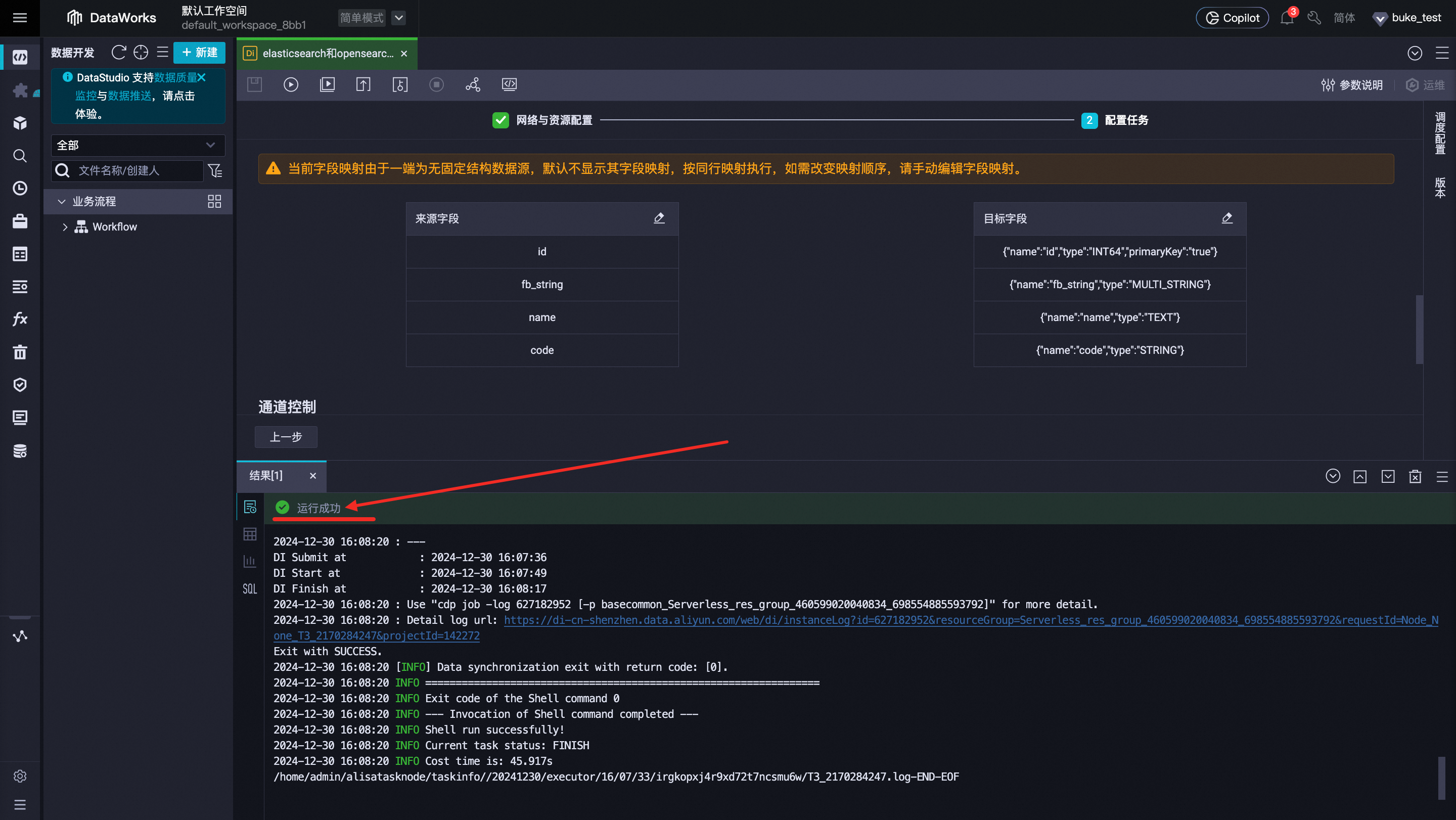Open the results panel hamburger menu

(x=1442, y=476)
